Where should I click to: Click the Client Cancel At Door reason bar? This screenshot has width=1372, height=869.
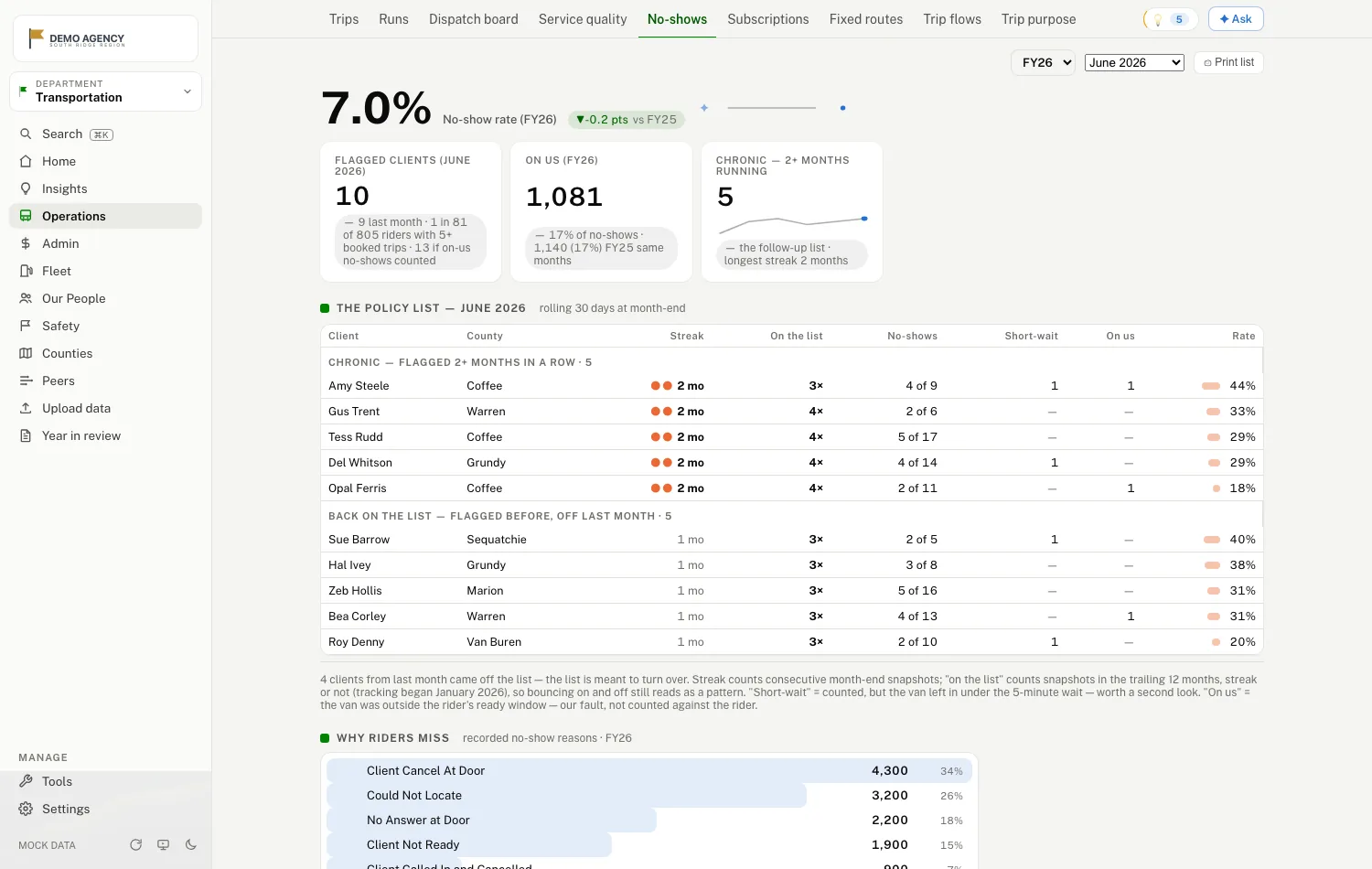648,771
